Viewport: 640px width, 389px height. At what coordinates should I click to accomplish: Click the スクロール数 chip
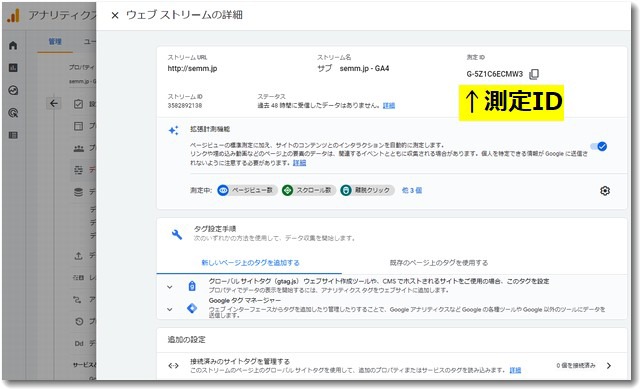309,190
